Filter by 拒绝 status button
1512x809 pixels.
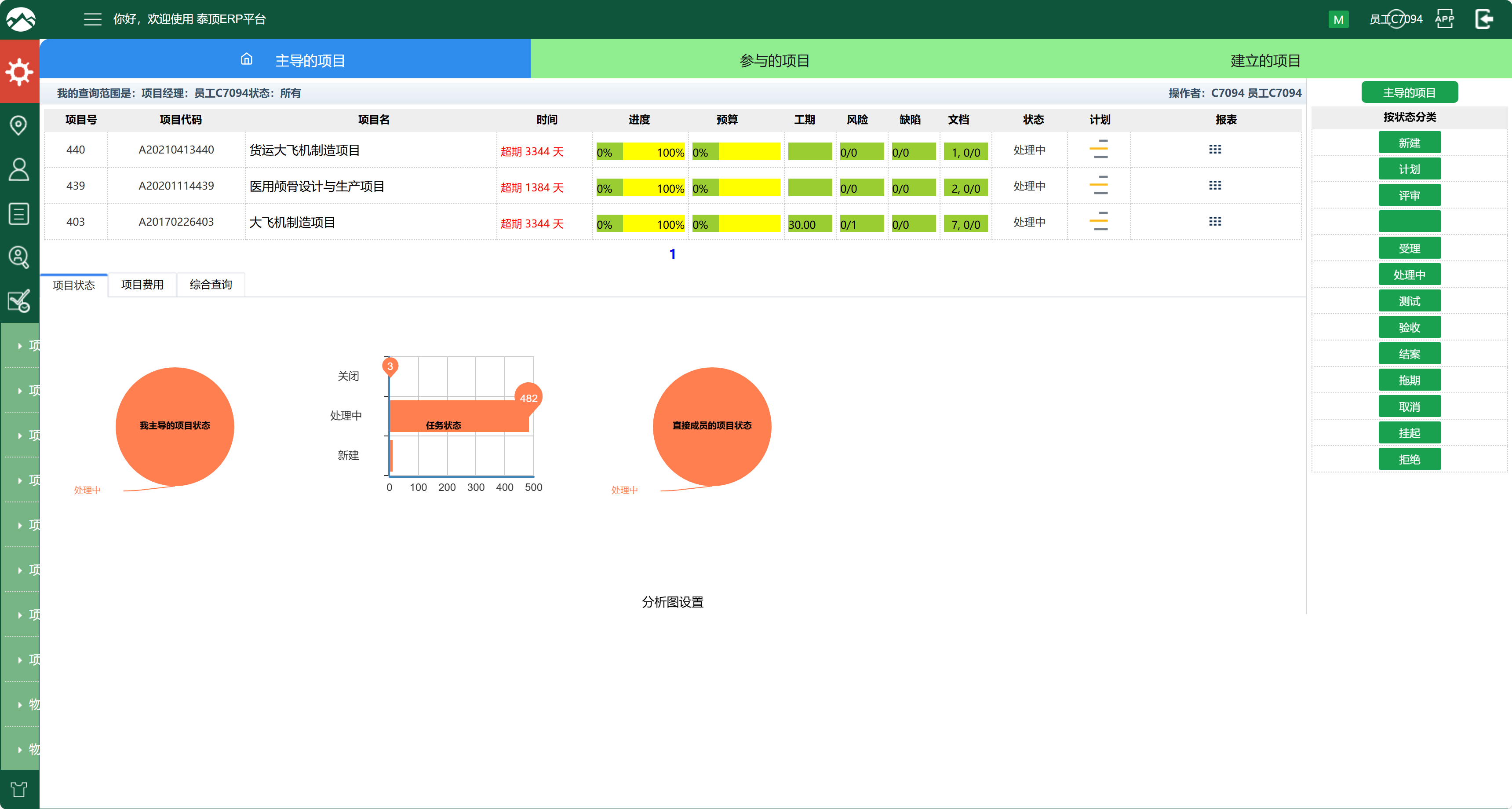[1409, 460]
